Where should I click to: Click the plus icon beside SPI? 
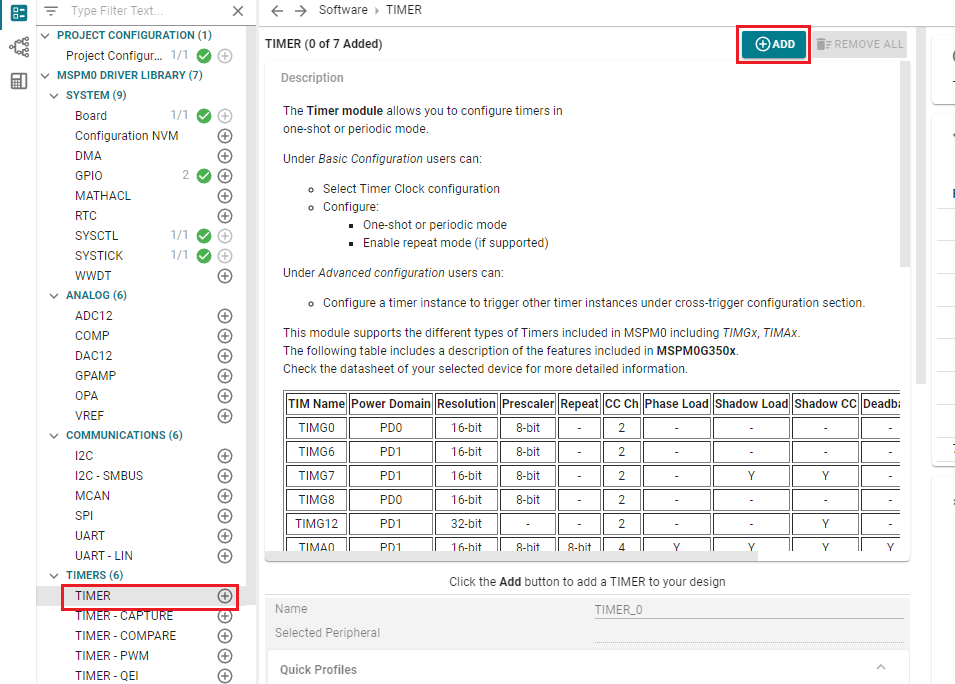click(x=225, y=516)
